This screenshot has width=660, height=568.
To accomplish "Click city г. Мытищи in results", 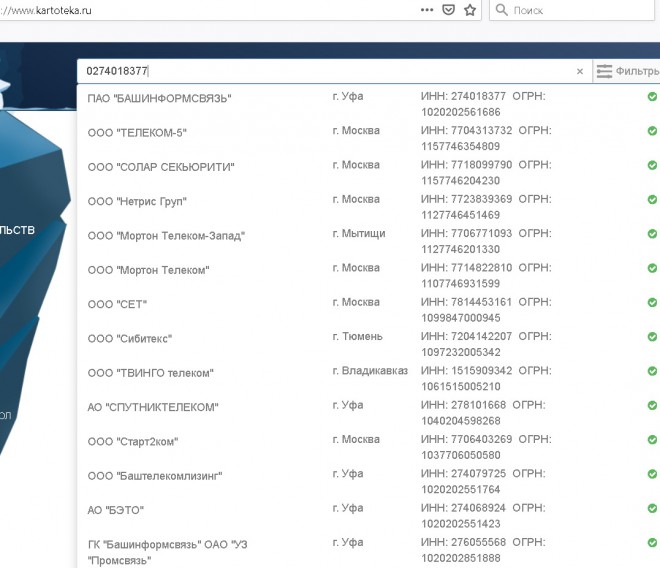I will pos(359,234).
